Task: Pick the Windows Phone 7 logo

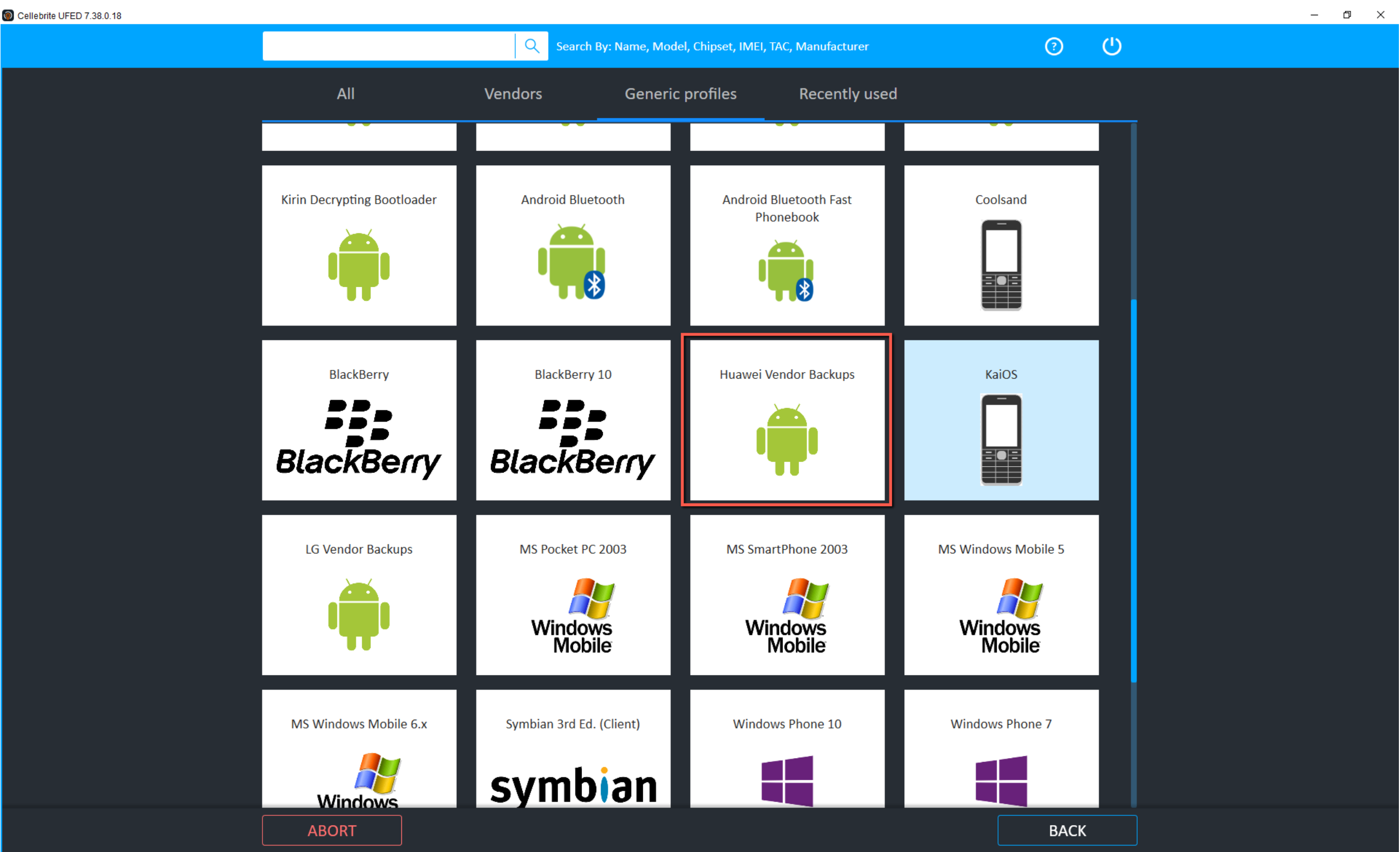Action: [1001, 781]
